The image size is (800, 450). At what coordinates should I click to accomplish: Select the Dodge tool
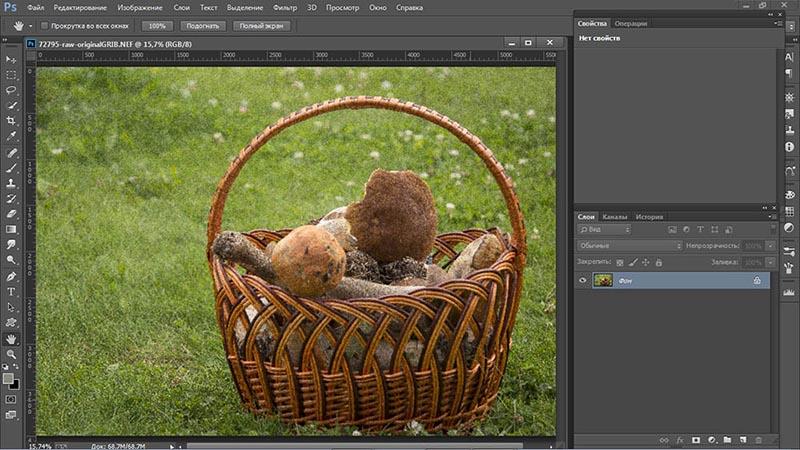click(x=11, y=260)
